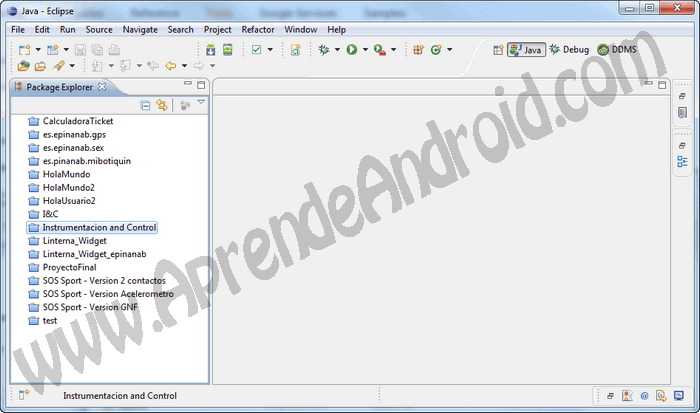
Task: Open the New Java Class dropdown arrow
Action: tap(450, 50)
